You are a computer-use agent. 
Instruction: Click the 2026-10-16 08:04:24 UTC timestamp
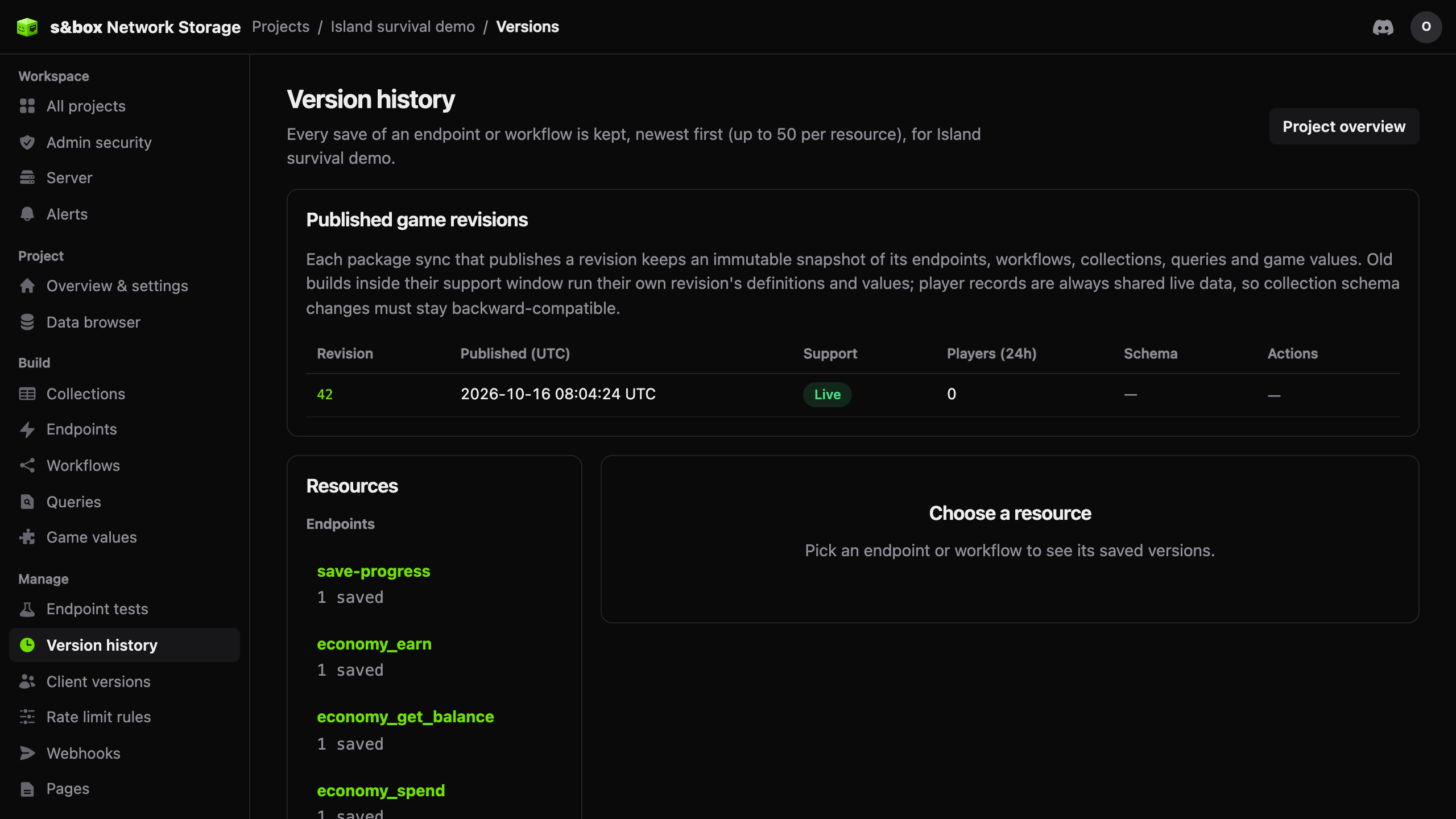(559, 394)
